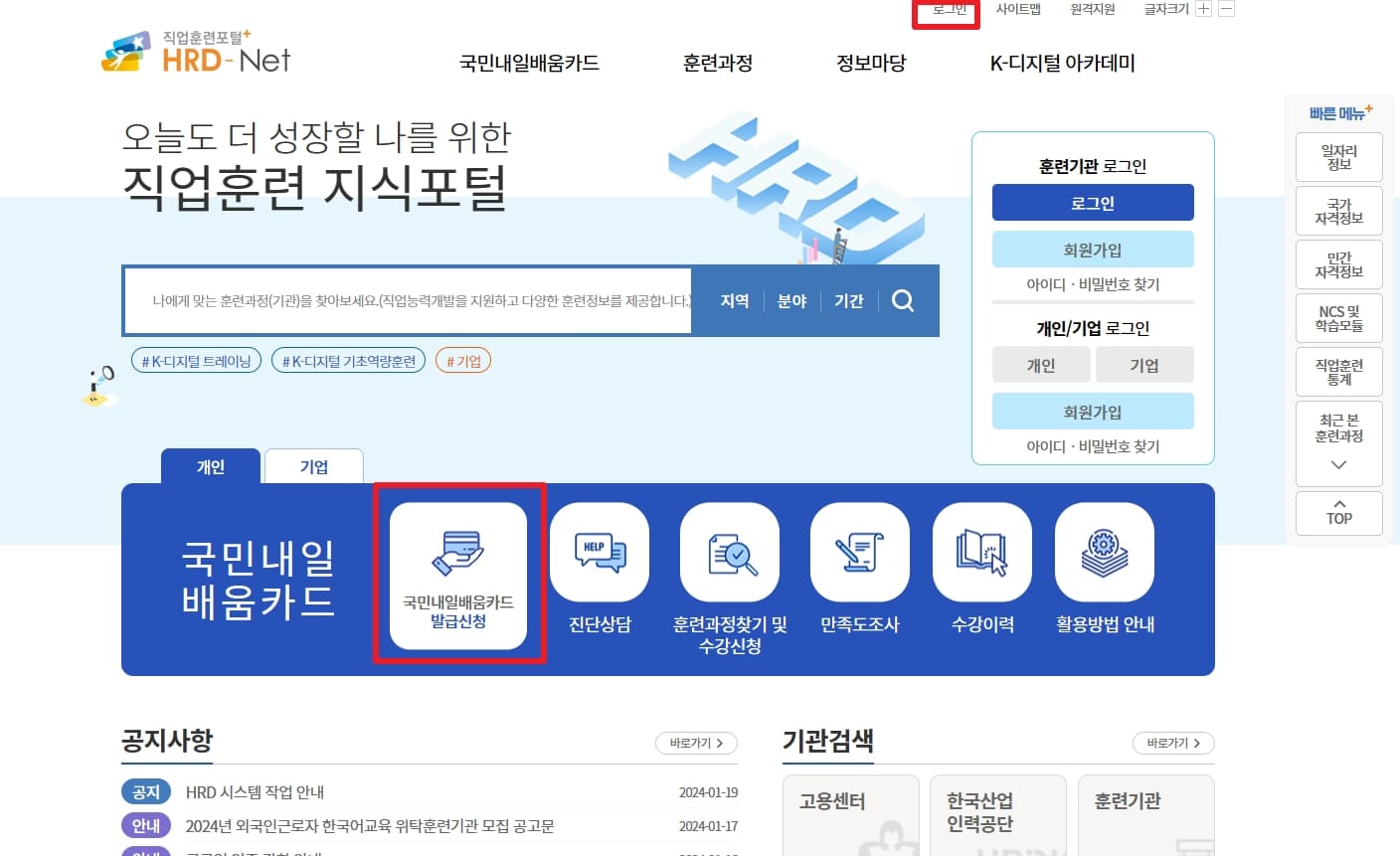Image resolution: width=1400 pixels, height=856 pixels.
Task: Open the 수강이력 book icon
Action: tap(980, 553)
